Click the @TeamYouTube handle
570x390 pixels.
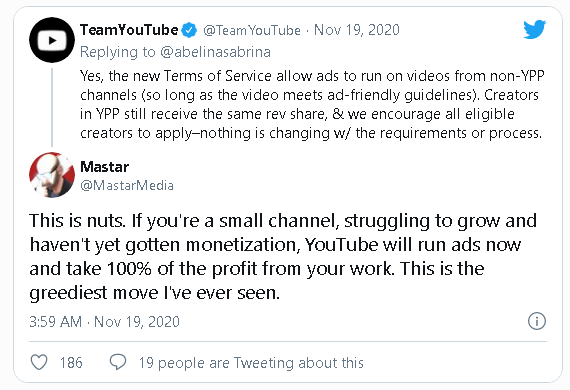pos(252,30)
